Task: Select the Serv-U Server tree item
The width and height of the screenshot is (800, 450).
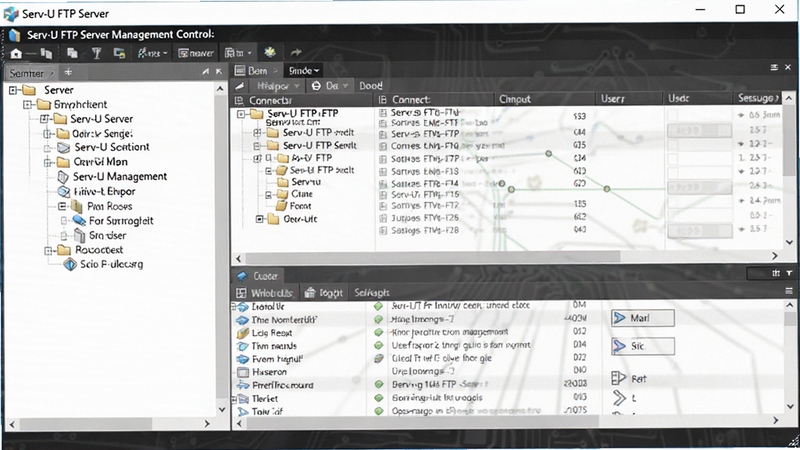Action: click(101, 119)
